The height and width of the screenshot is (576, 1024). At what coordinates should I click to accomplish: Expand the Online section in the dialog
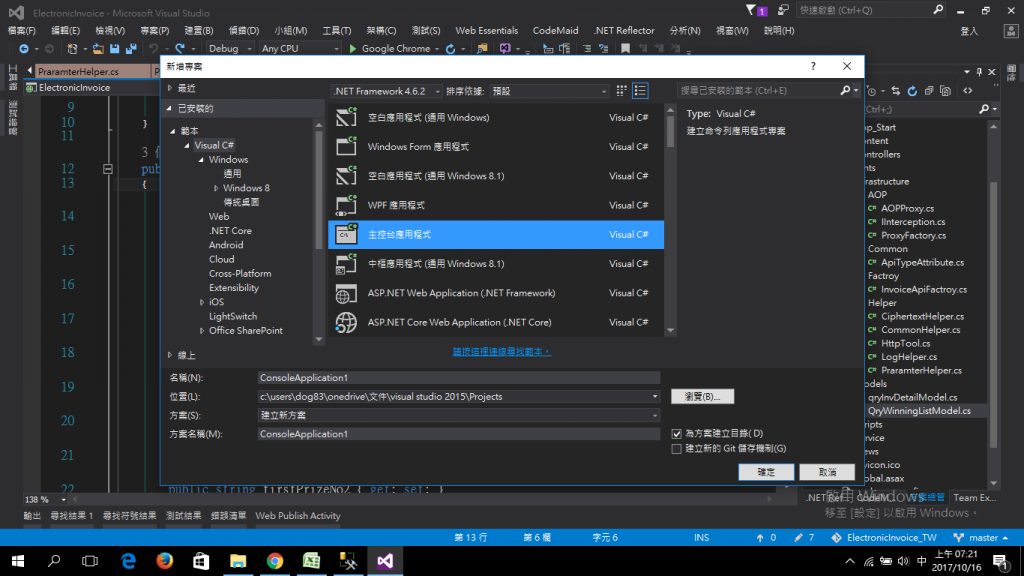tap(170, 355)
